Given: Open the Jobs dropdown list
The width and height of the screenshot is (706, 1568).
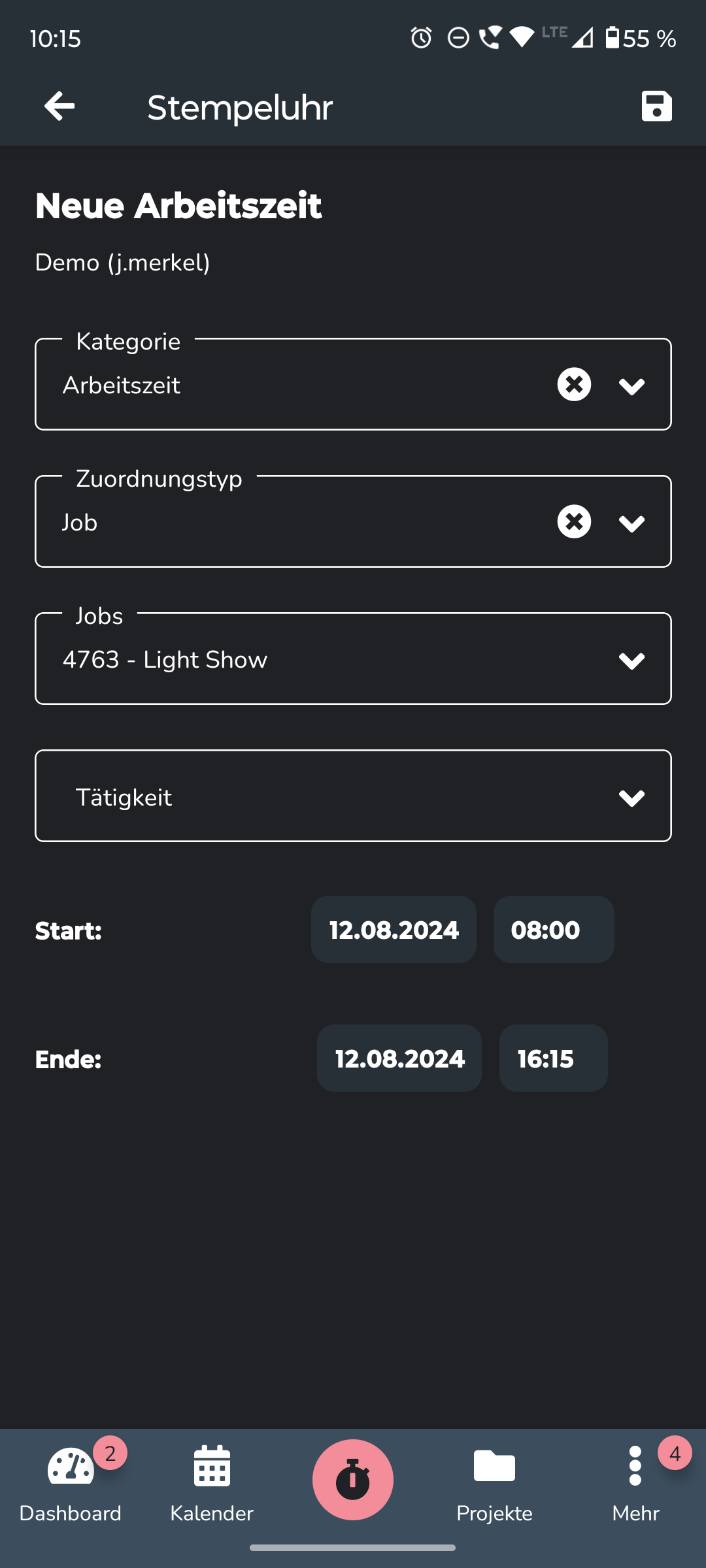Looking at the screenshot, I should click(631, 660).
